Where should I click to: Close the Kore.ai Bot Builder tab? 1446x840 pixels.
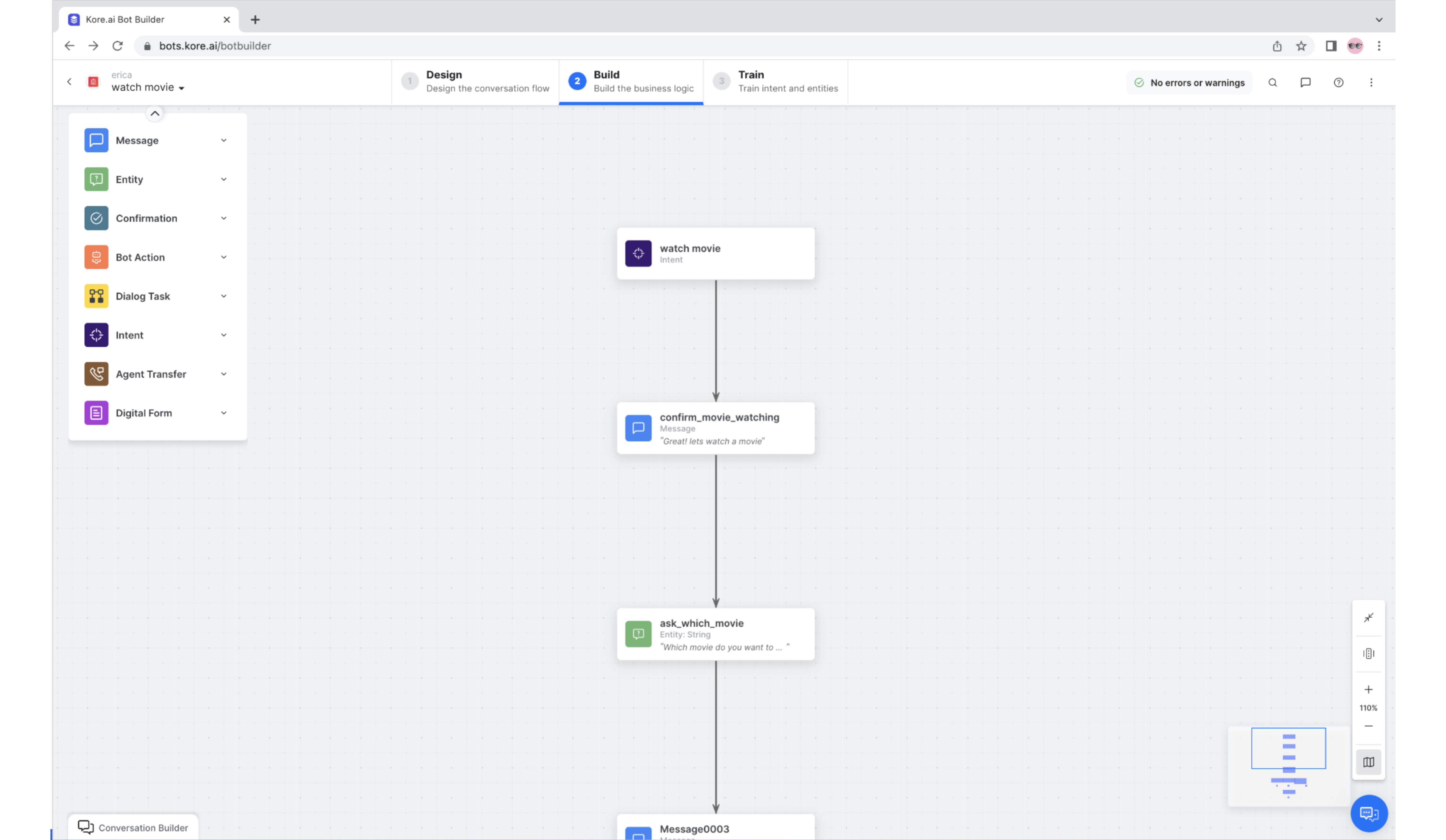227,19
